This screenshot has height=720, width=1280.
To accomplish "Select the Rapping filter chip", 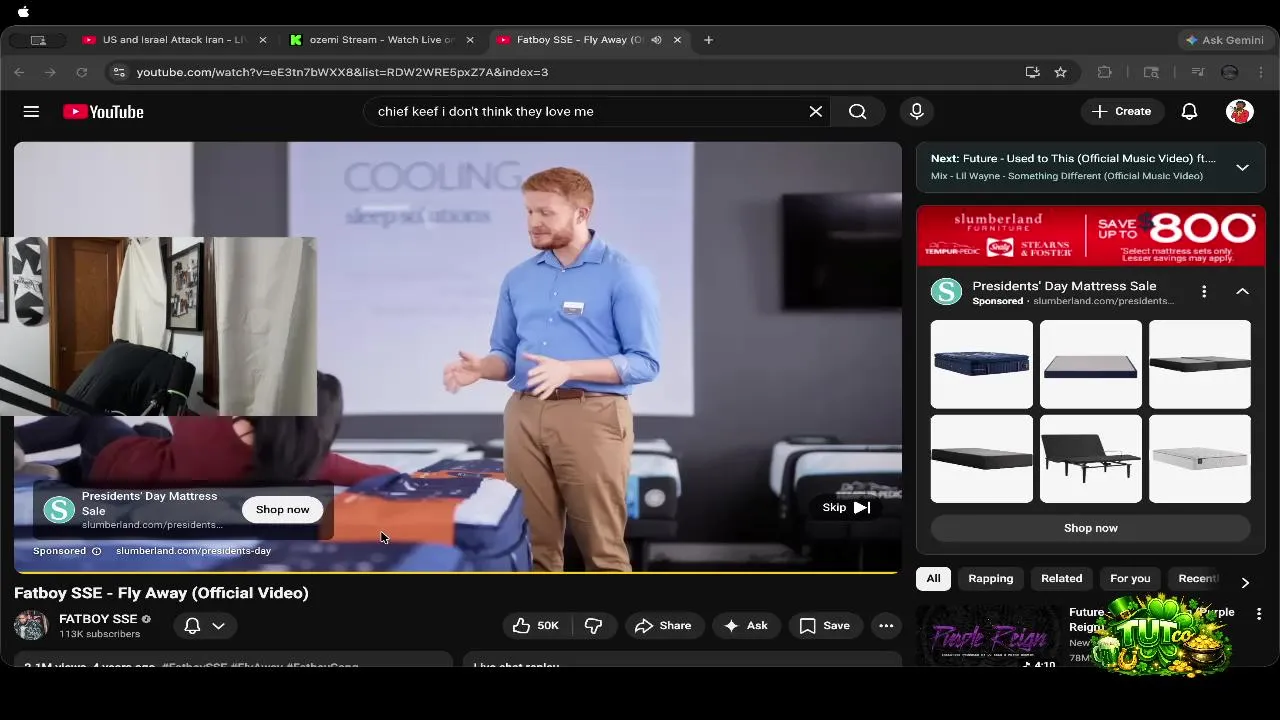I will coord(991,579).
